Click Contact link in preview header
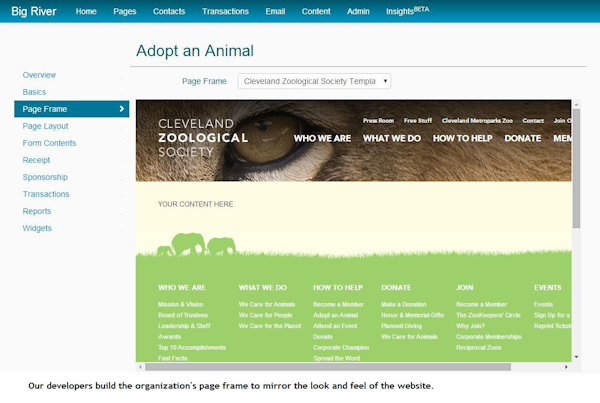The height and width of the screenshot is (403, 600). (x=533, y=121)
